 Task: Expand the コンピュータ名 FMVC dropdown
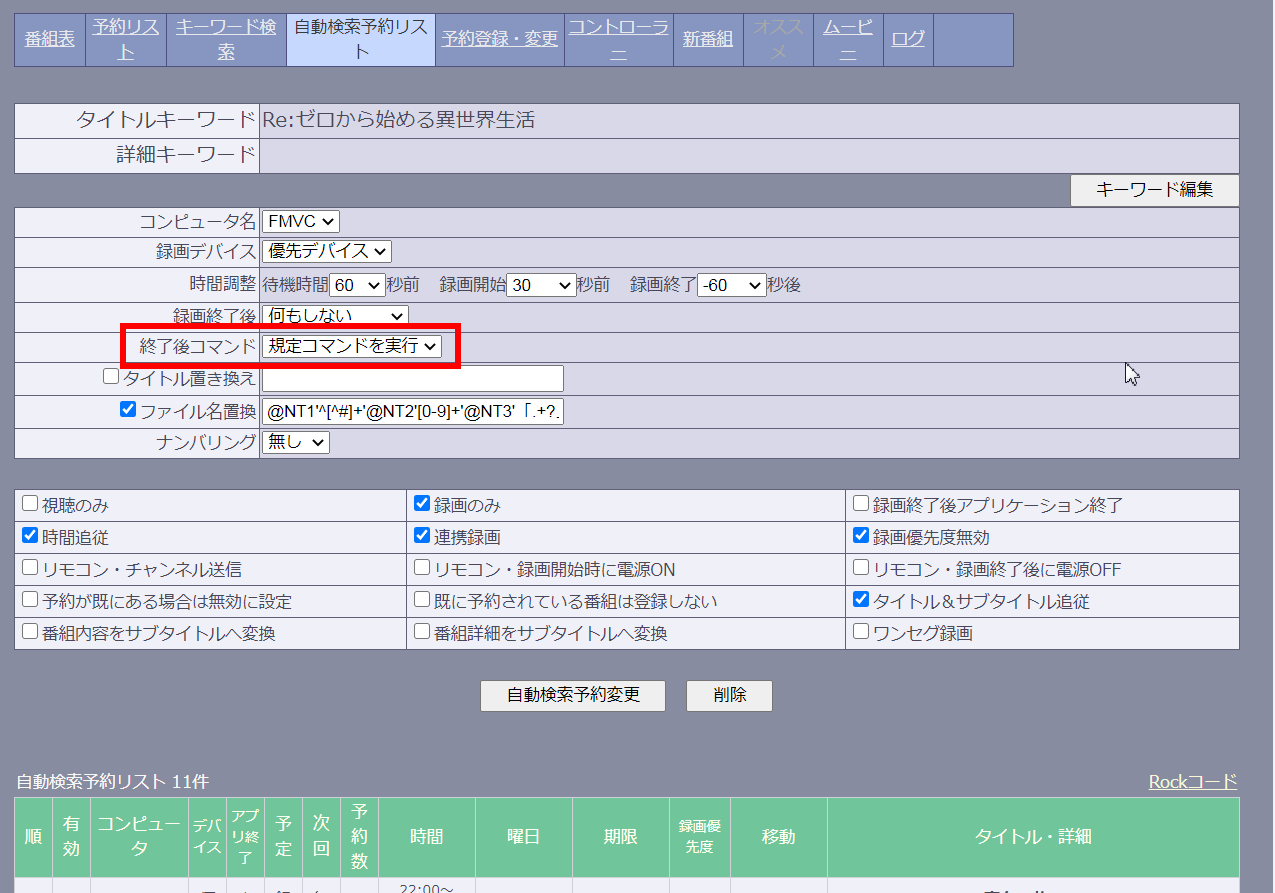(x=301, y=221)
